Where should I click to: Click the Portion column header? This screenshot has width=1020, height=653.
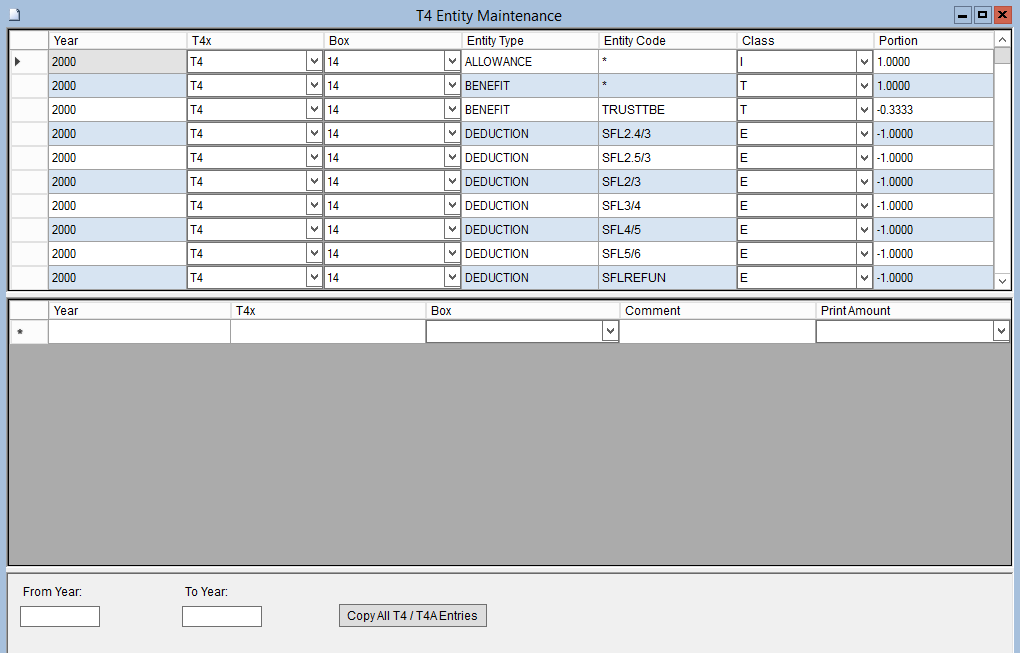[x=932, y=41]
